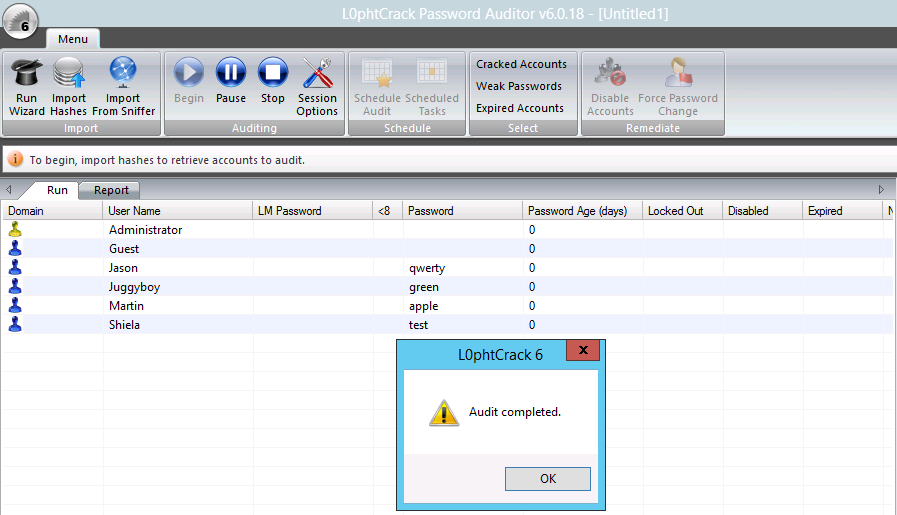Launch the Run Wizard tool
Viewport: 897px width, 515px height.
coord(26,87)
